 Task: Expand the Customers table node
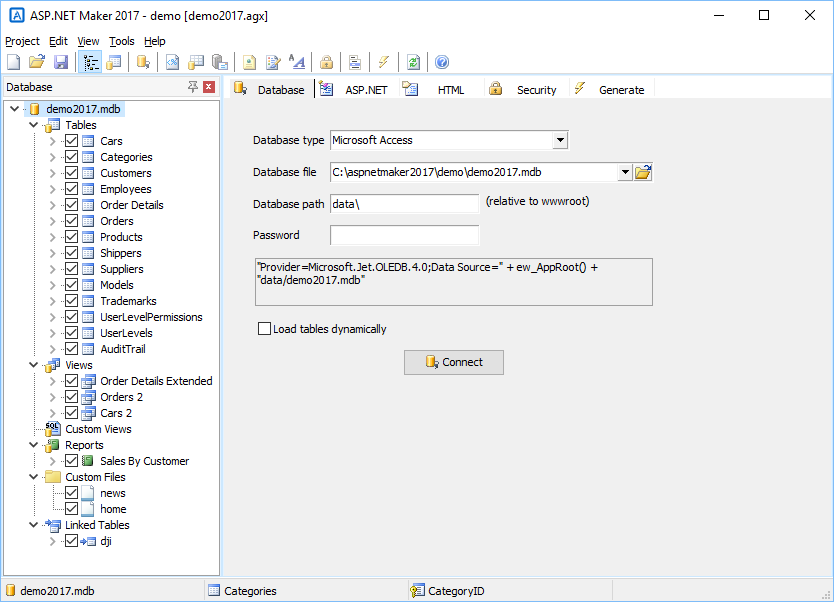52,173
